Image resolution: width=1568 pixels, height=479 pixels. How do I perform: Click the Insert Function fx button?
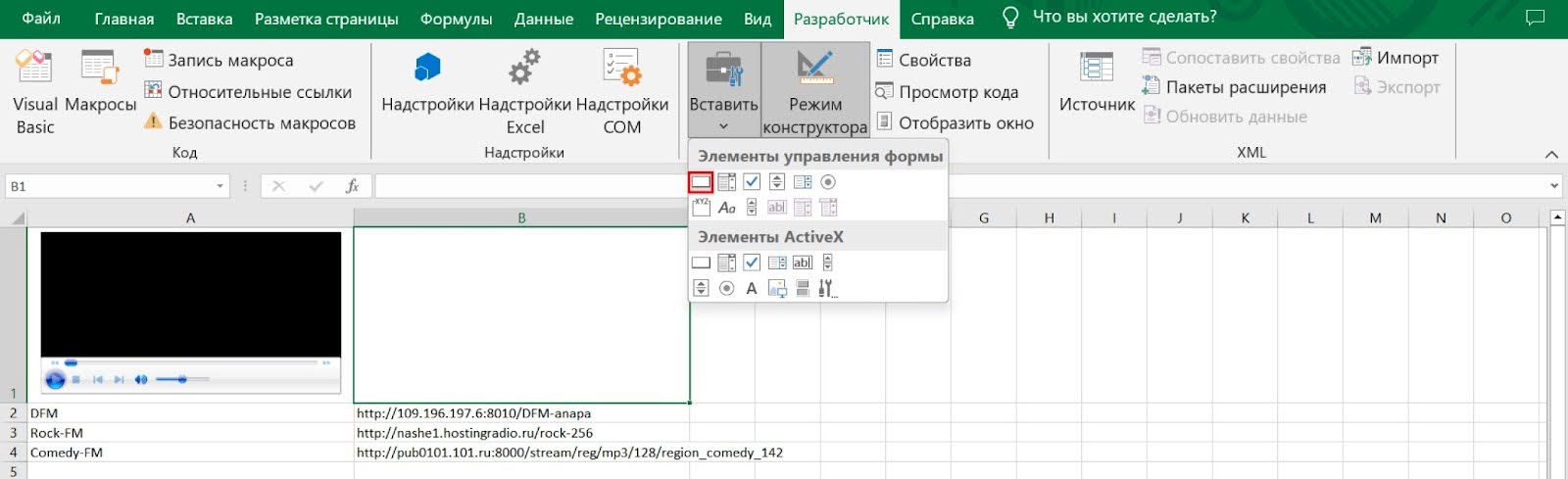click(353, 186)
